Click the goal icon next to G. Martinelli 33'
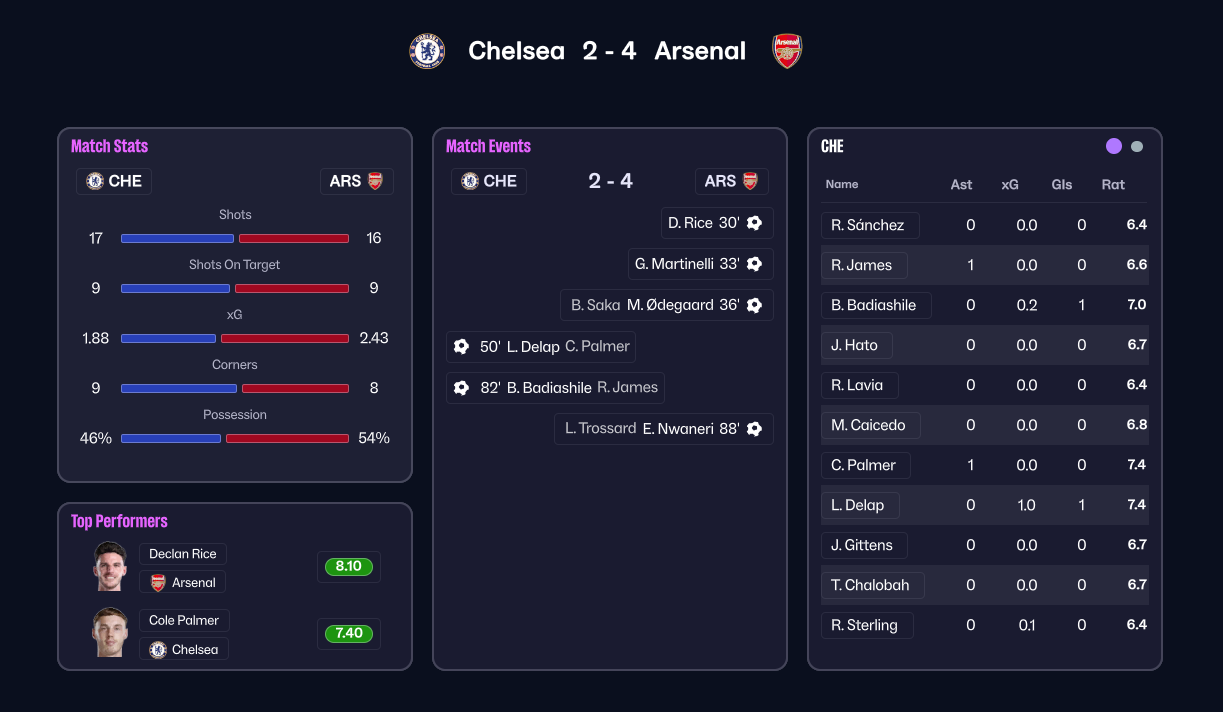1223x712 pixels. [755, 264]
